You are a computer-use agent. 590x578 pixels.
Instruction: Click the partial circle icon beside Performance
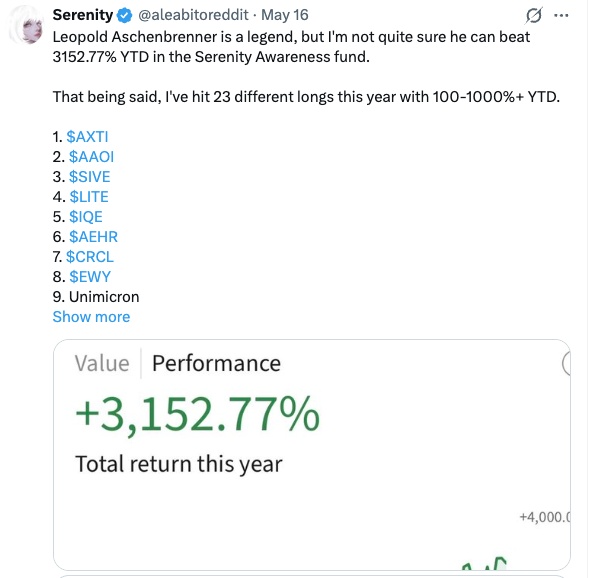pyautogui.click(x=566, y=363)
